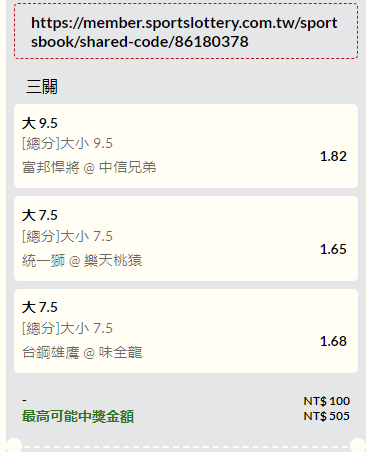Select the 大 9.5 selection title
367x452 pixels.
pos(40,123)
